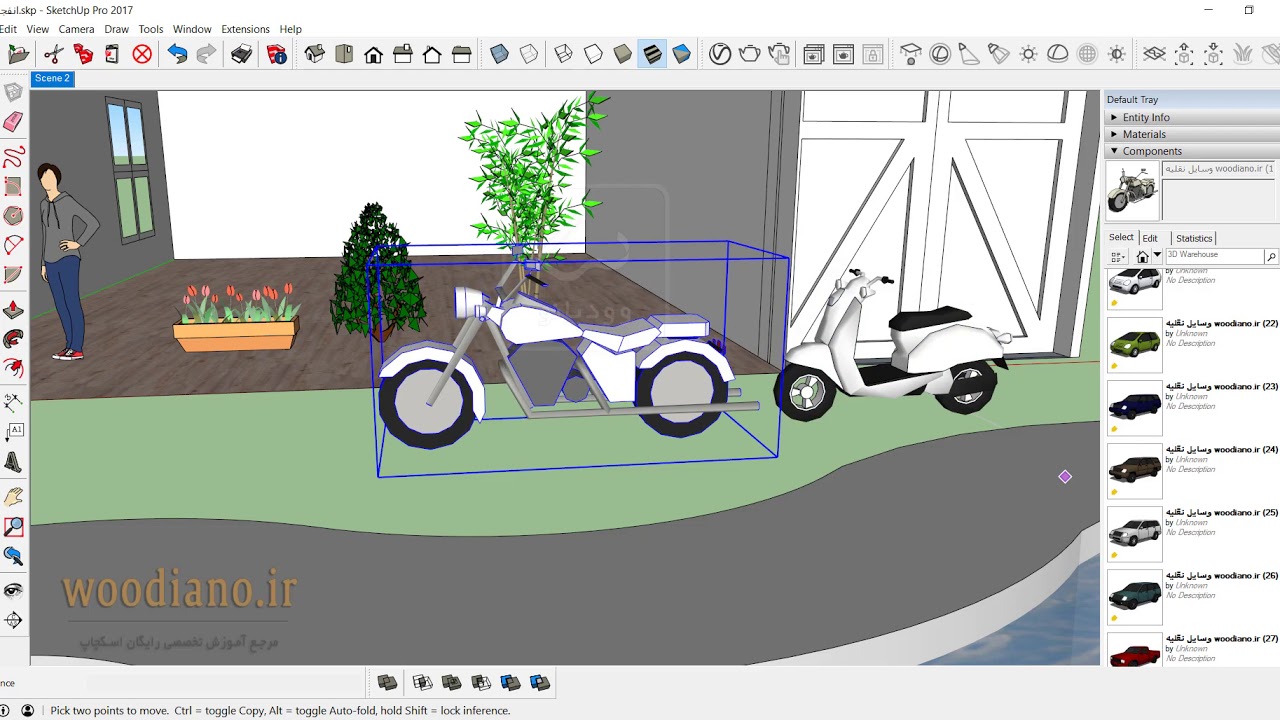Select component woodiano.ir (27) red car

[x=1135, y=650]
